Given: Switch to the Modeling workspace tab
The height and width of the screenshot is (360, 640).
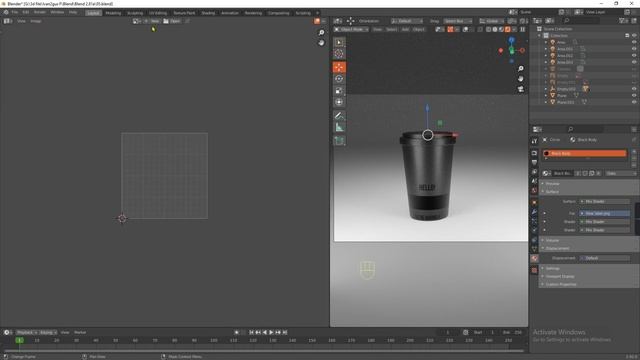Looking at the screenshot, I should (113, 13).
